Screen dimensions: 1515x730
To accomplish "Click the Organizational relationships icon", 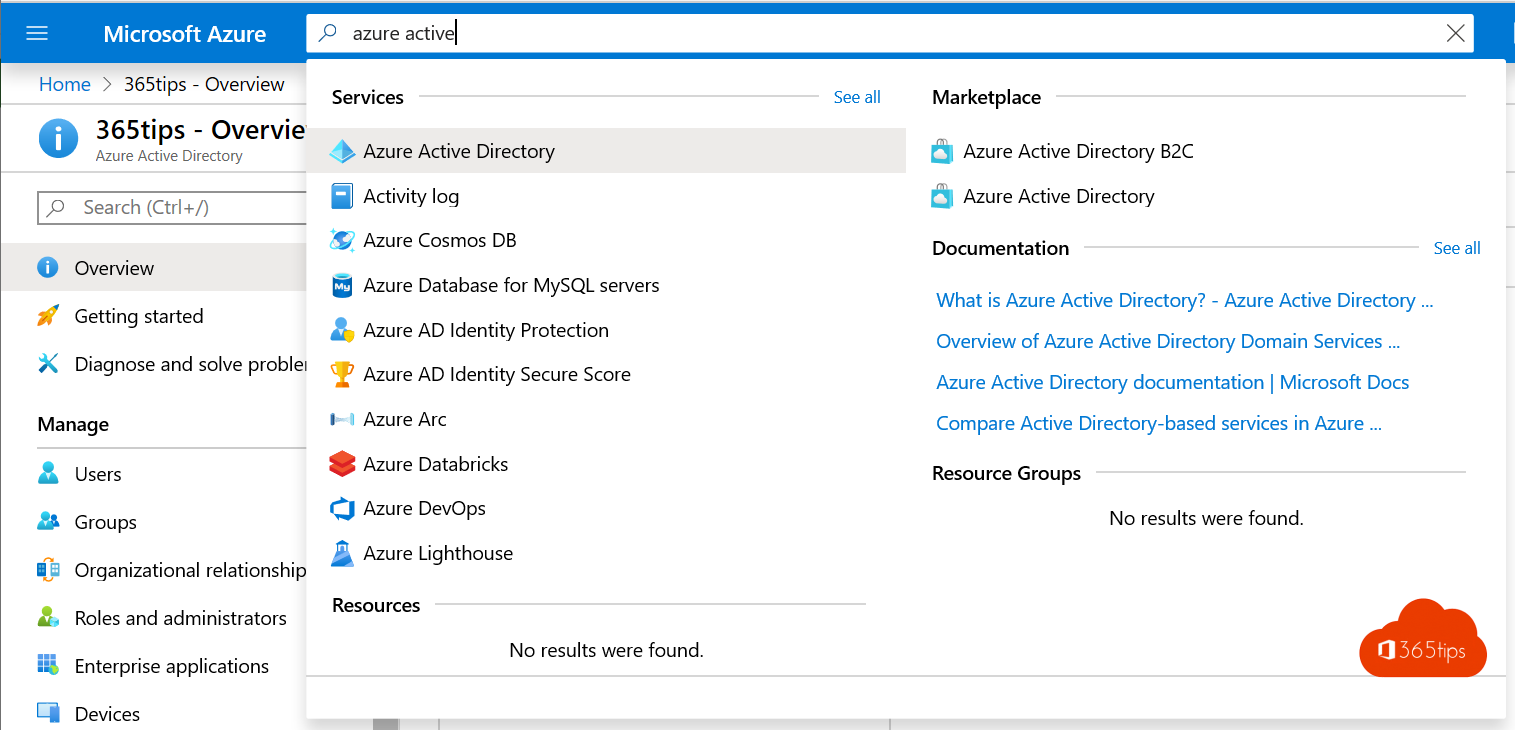I will coord(47,570).
